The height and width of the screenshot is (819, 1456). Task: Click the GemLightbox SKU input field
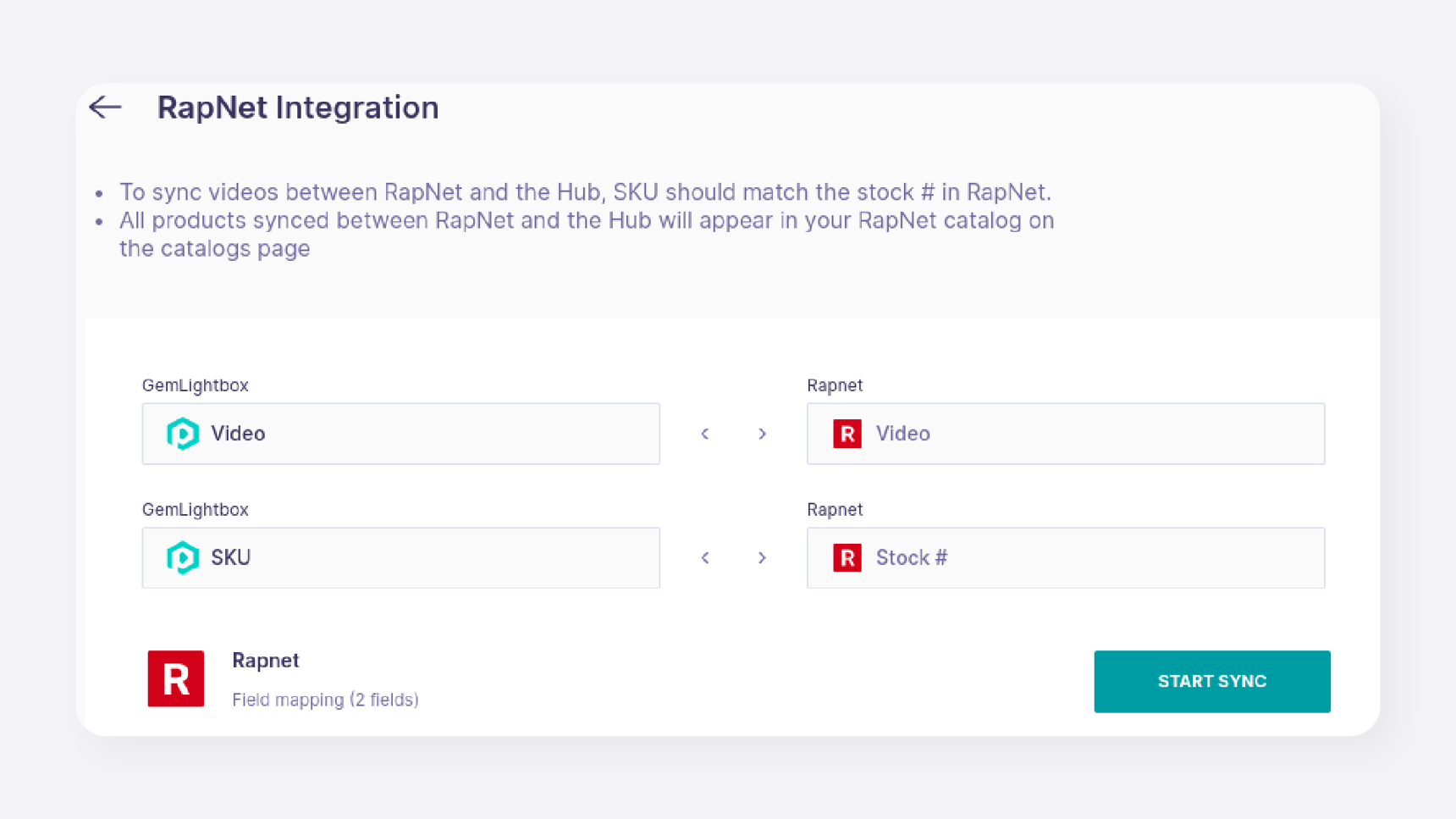point(400,557)
